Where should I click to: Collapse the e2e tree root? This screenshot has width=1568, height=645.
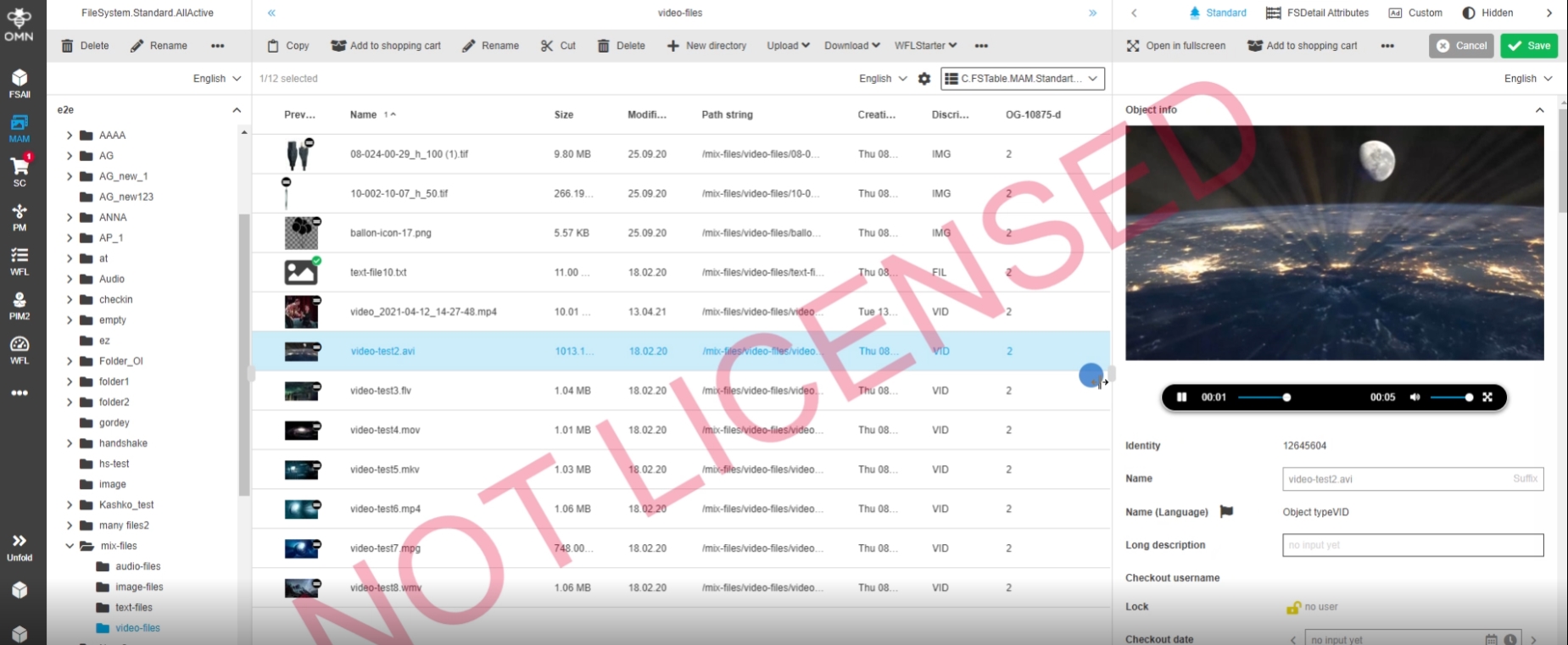pos(237,110)
